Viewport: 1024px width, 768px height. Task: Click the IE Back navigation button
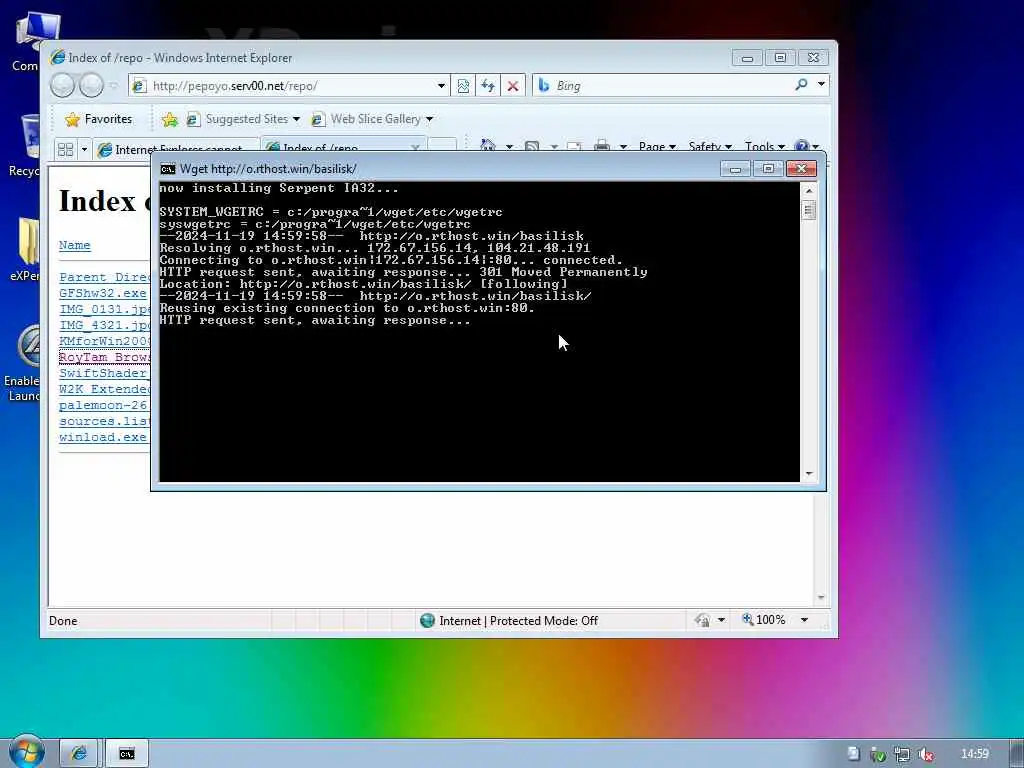pyautogui.click(x=63, y=86)
